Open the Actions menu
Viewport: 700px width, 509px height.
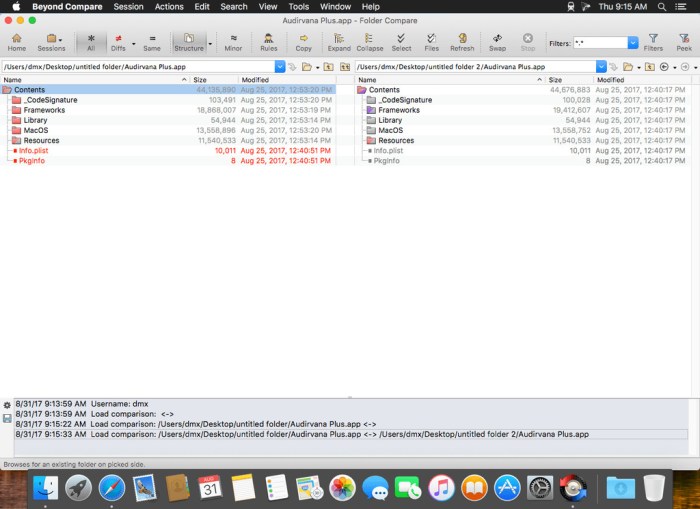pos(169,7)
